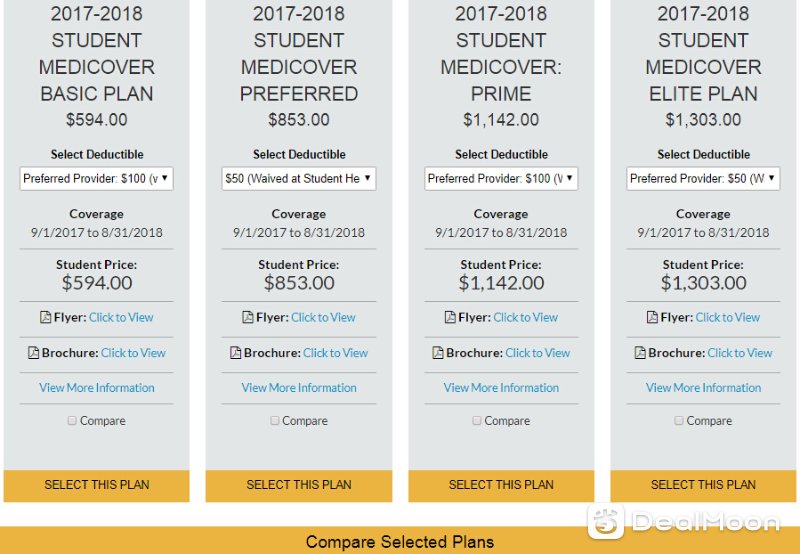Viewport: 800px width, 554px height.
Task: View the Prime plan brochure link
Action: click(537, 352)
